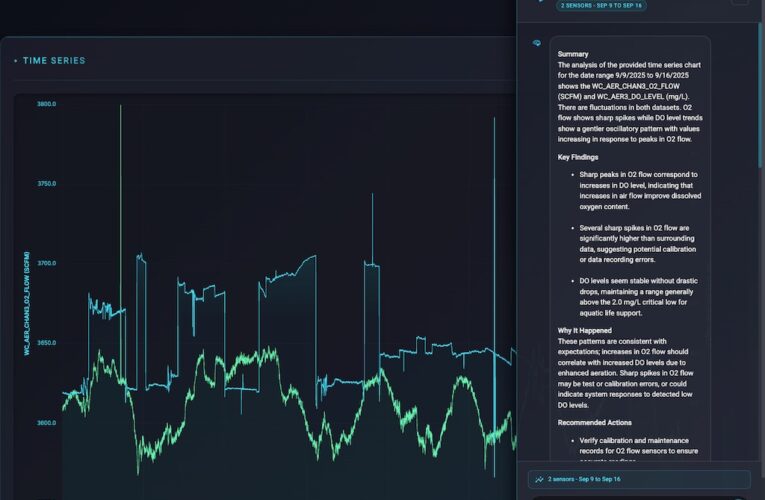Click the 'Key Findings' heading

point(578,157)
